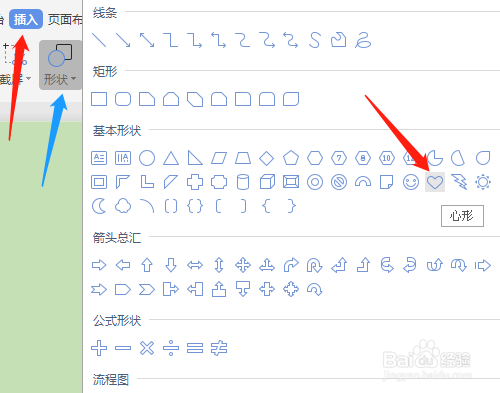Select the decagon shape labeled 10
This screenshot has width=500, height=393.
[387, 158]
